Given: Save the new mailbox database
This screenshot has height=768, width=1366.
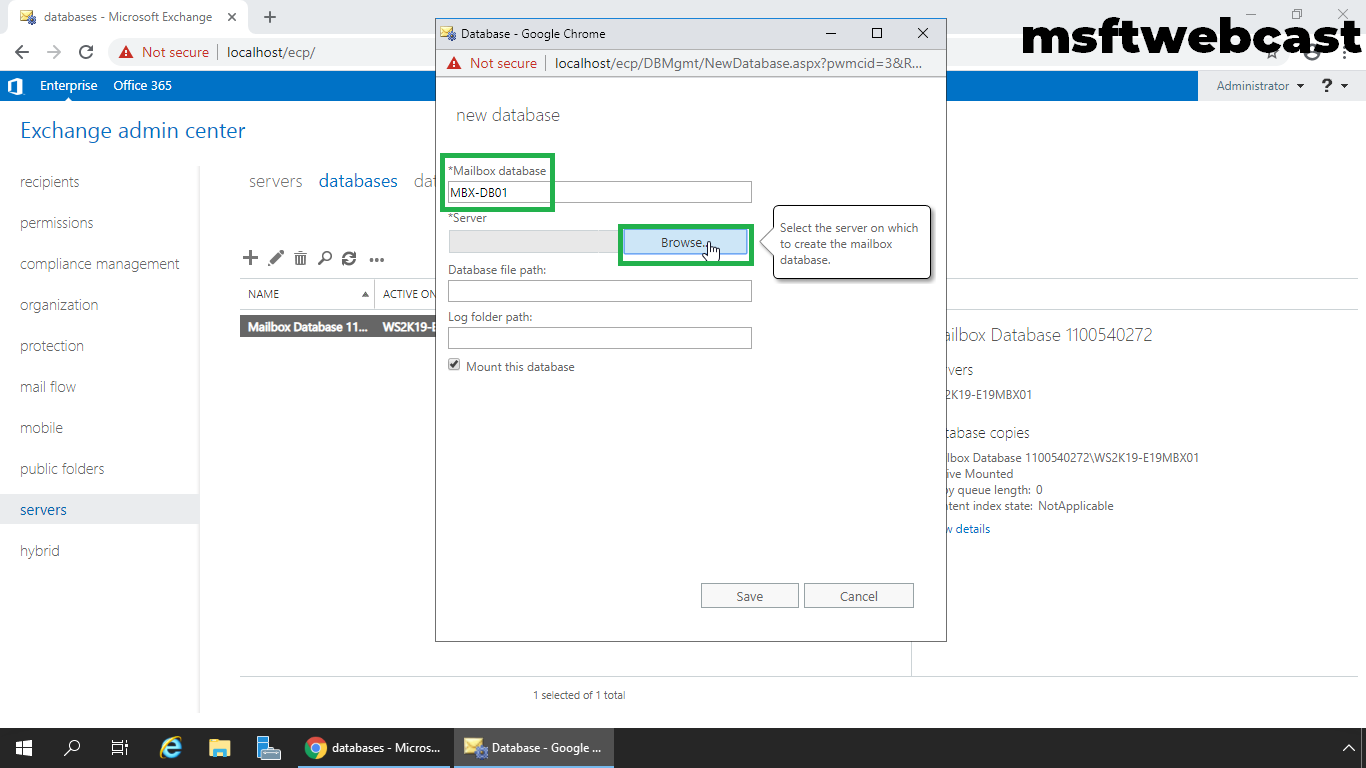Looking at the screenshot, I should 749,595.
